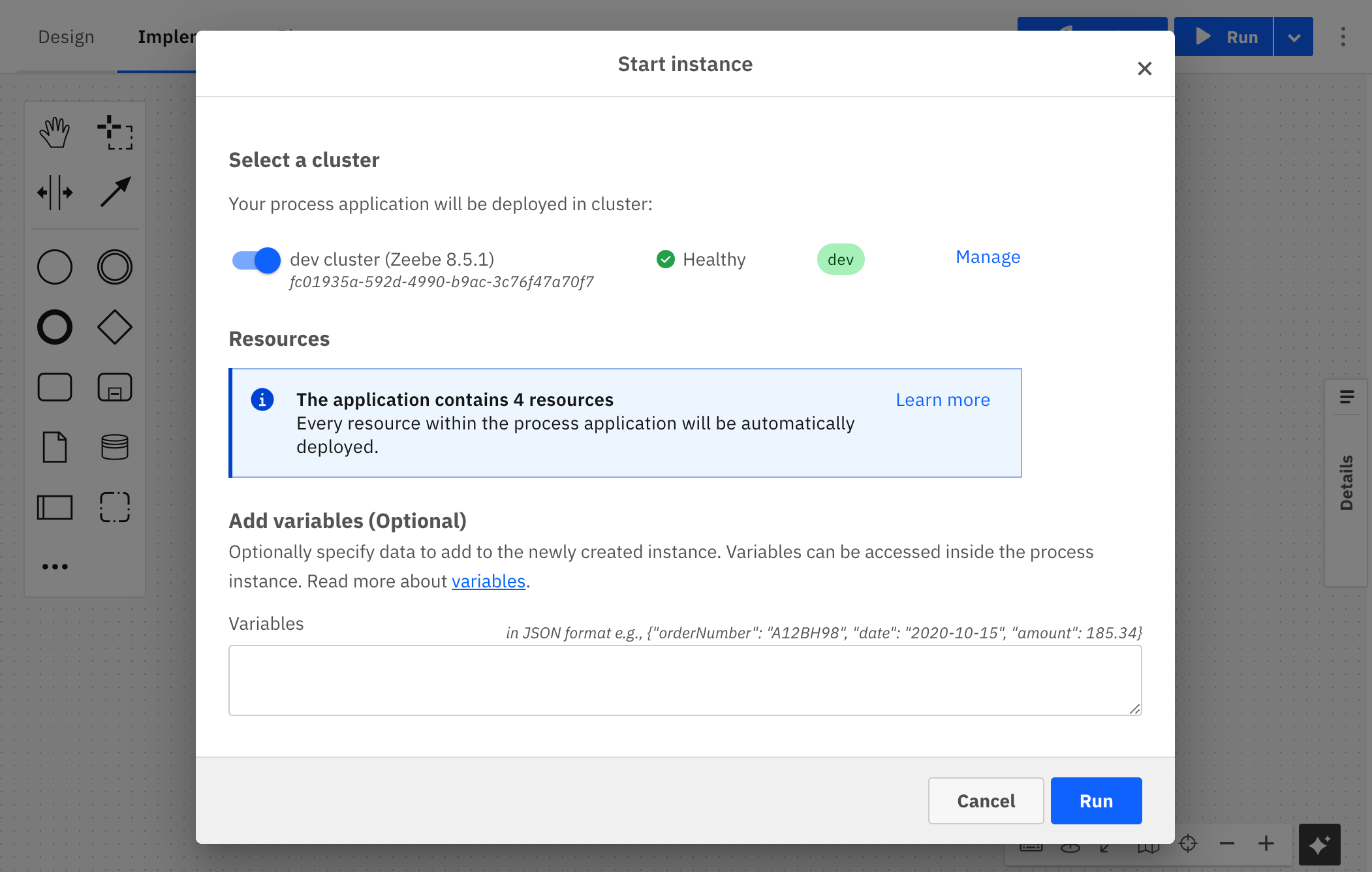This screenshot has height=872, width=1372.
Task: Open the Learn more link about resources
Action: click(x=942, y=399)
